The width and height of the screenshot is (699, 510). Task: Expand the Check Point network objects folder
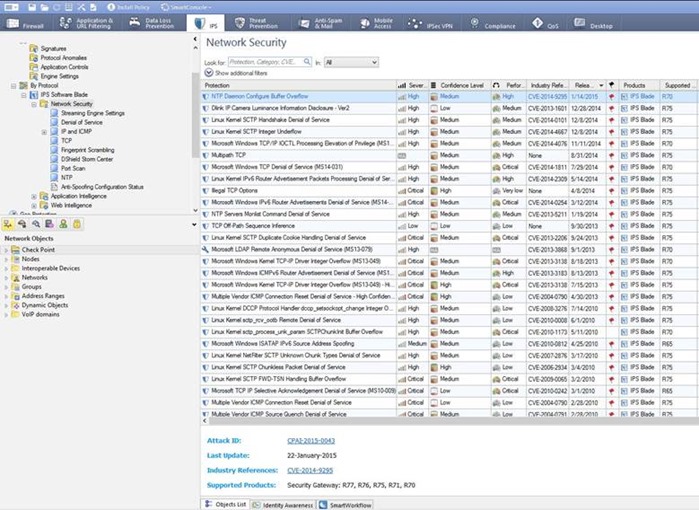pyautogui.click(x=6, y=250)
